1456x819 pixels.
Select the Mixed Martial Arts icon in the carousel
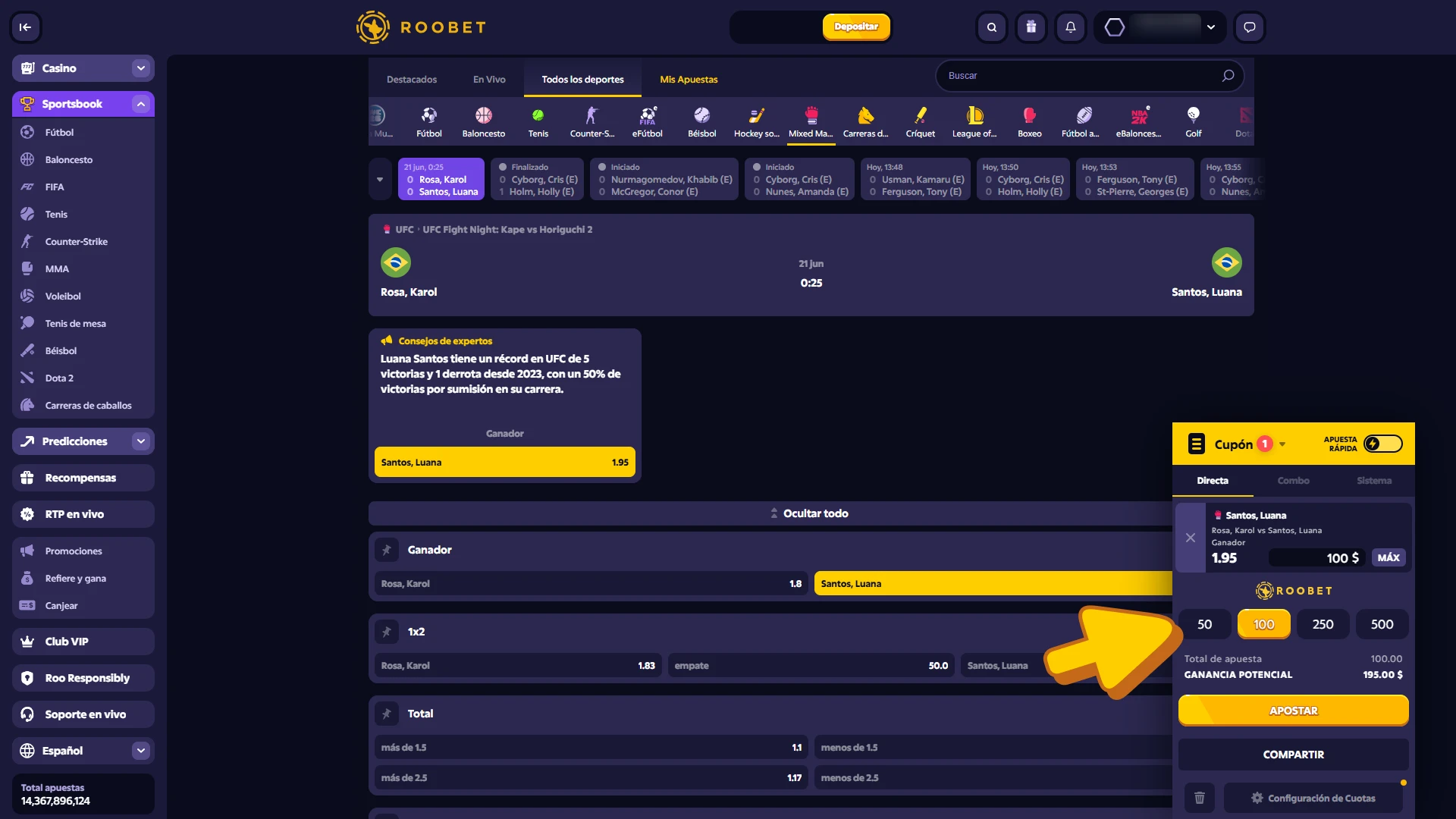coord(811,122)
